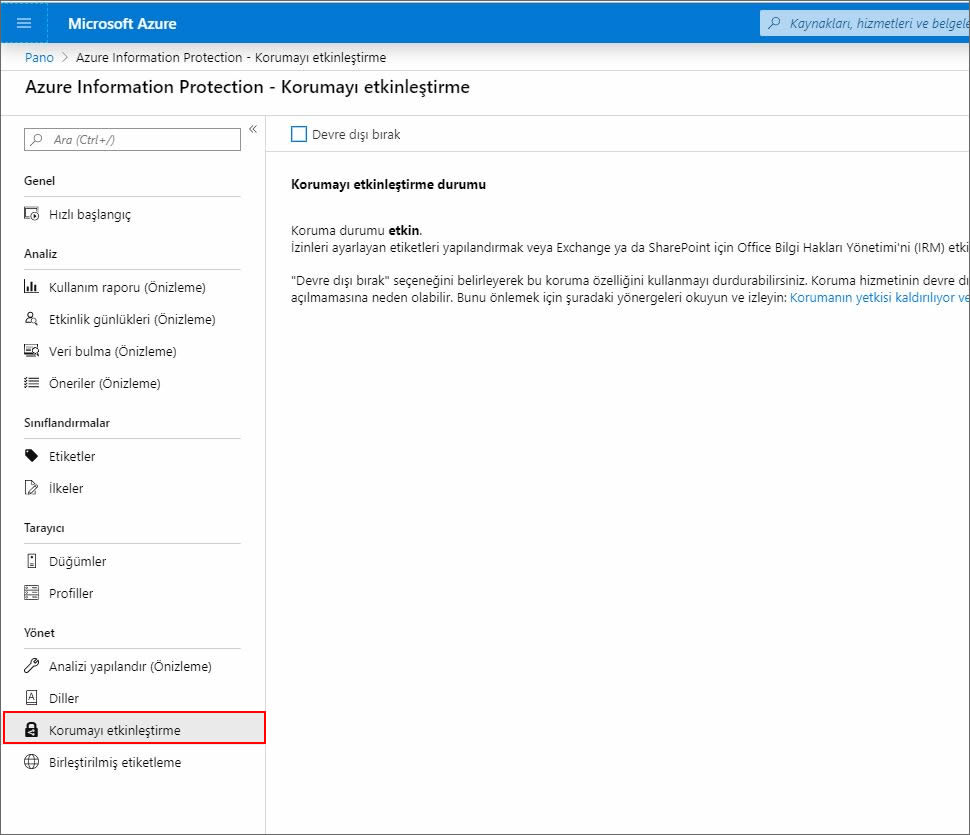Click the Yönet section heading
The width and height of the screenshot is (970, 835).
tap(39, 633)
